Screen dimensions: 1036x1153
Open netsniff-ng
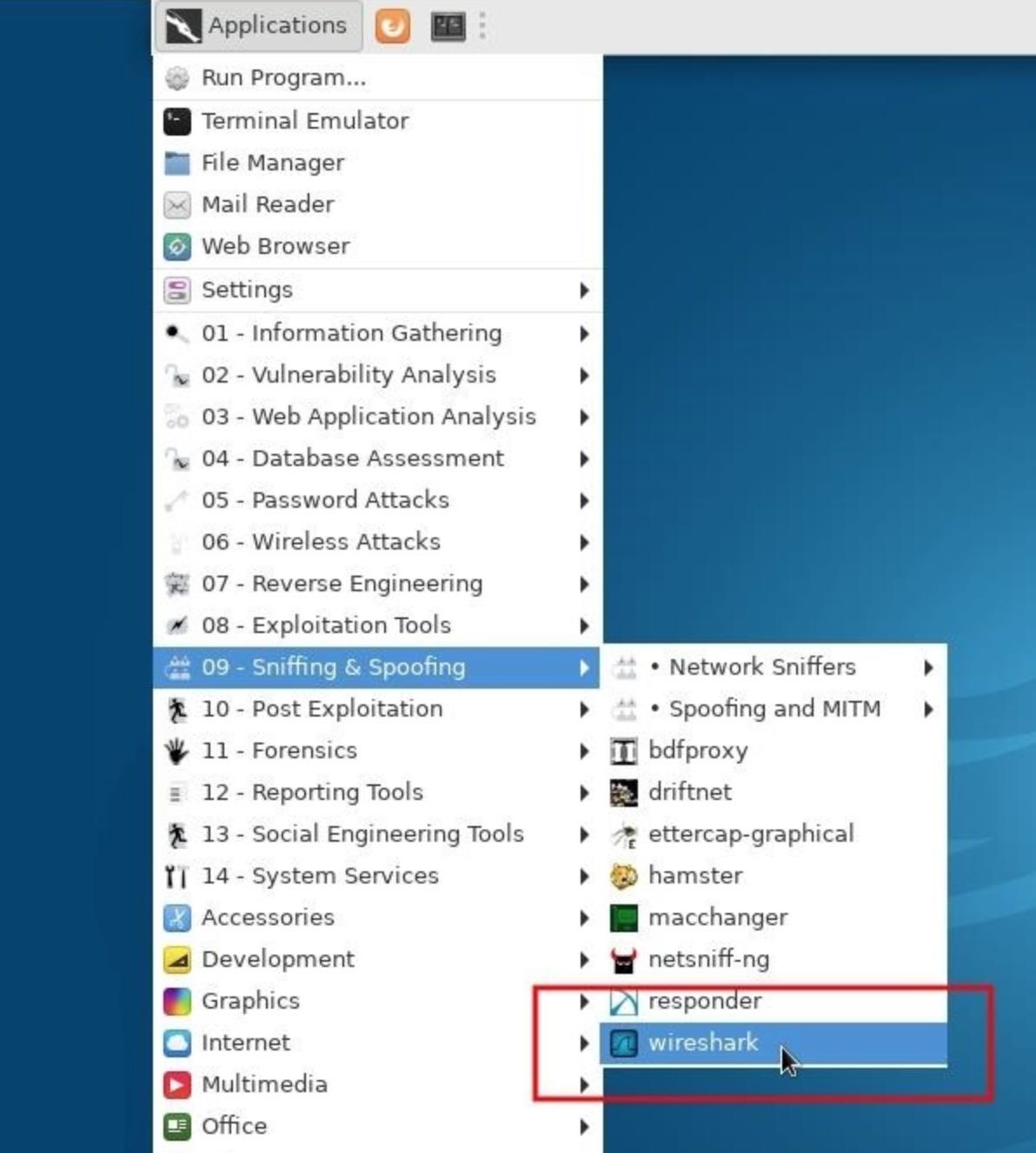(x=708, y=959)
